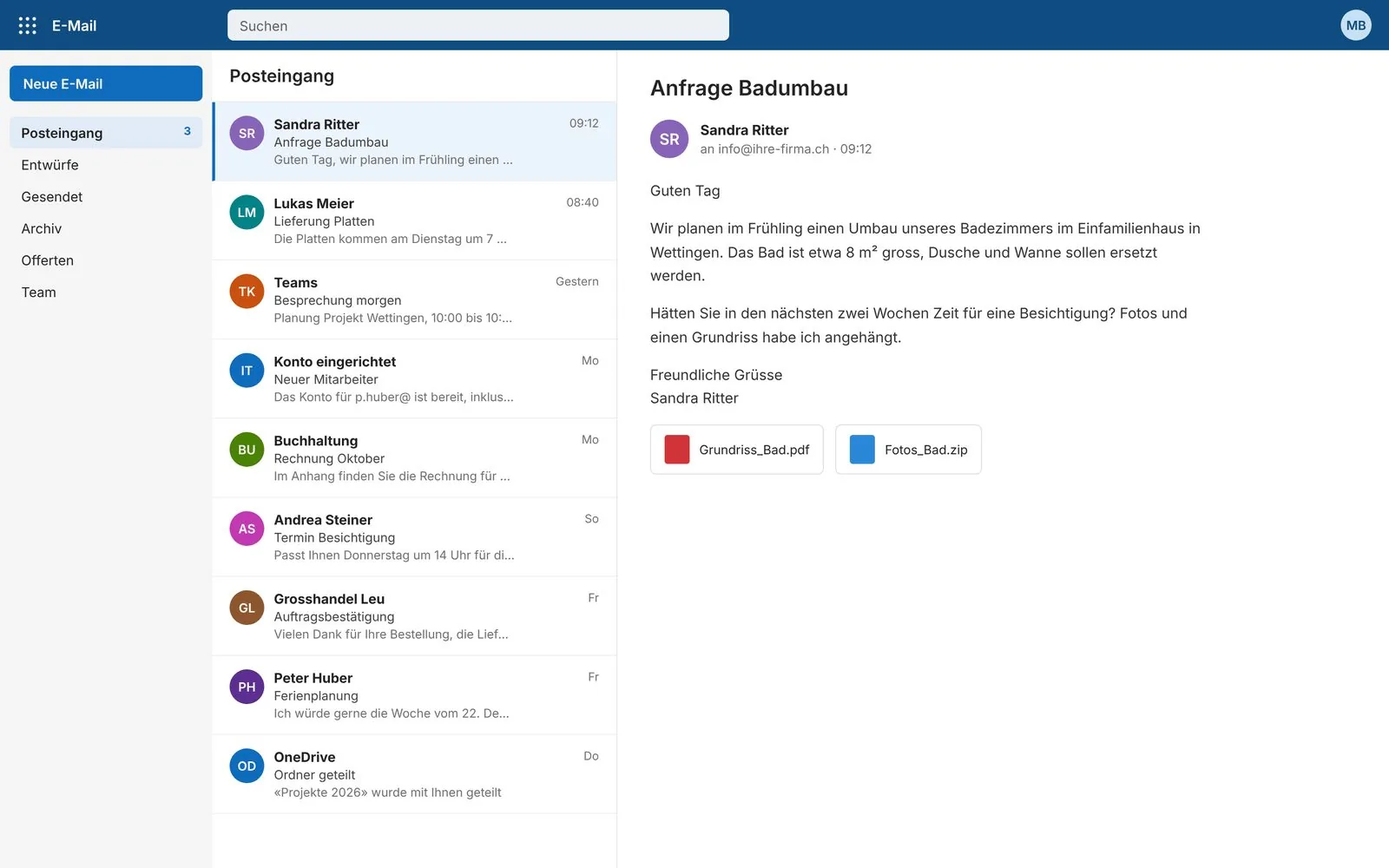
Task: Open the app launcher grid icon
Action: [27, 25]
